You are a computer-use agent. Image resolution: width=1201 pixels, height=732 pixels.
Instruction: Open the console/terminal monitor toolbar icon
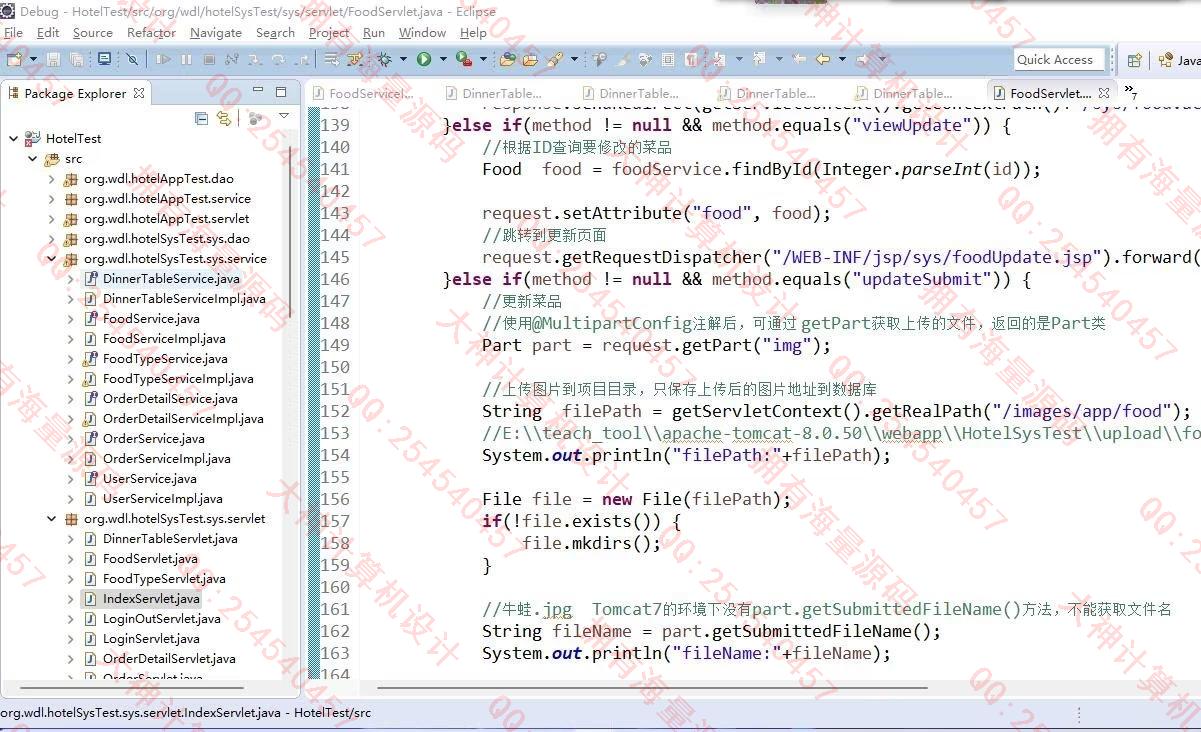click(104, 60)
